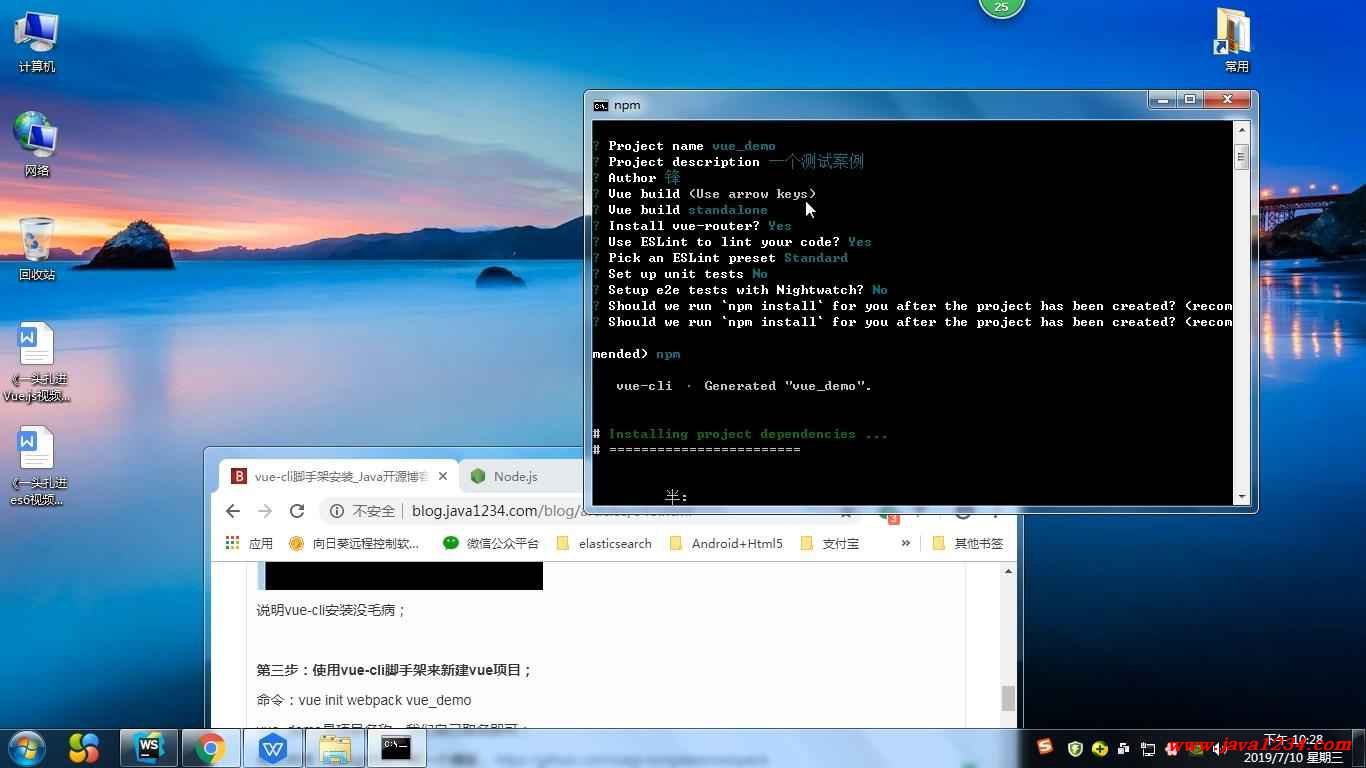This screenshot has height=768, width=1366.
Task: Close the vue-cli脚手架安装 tab
Action: coord(443,476)
